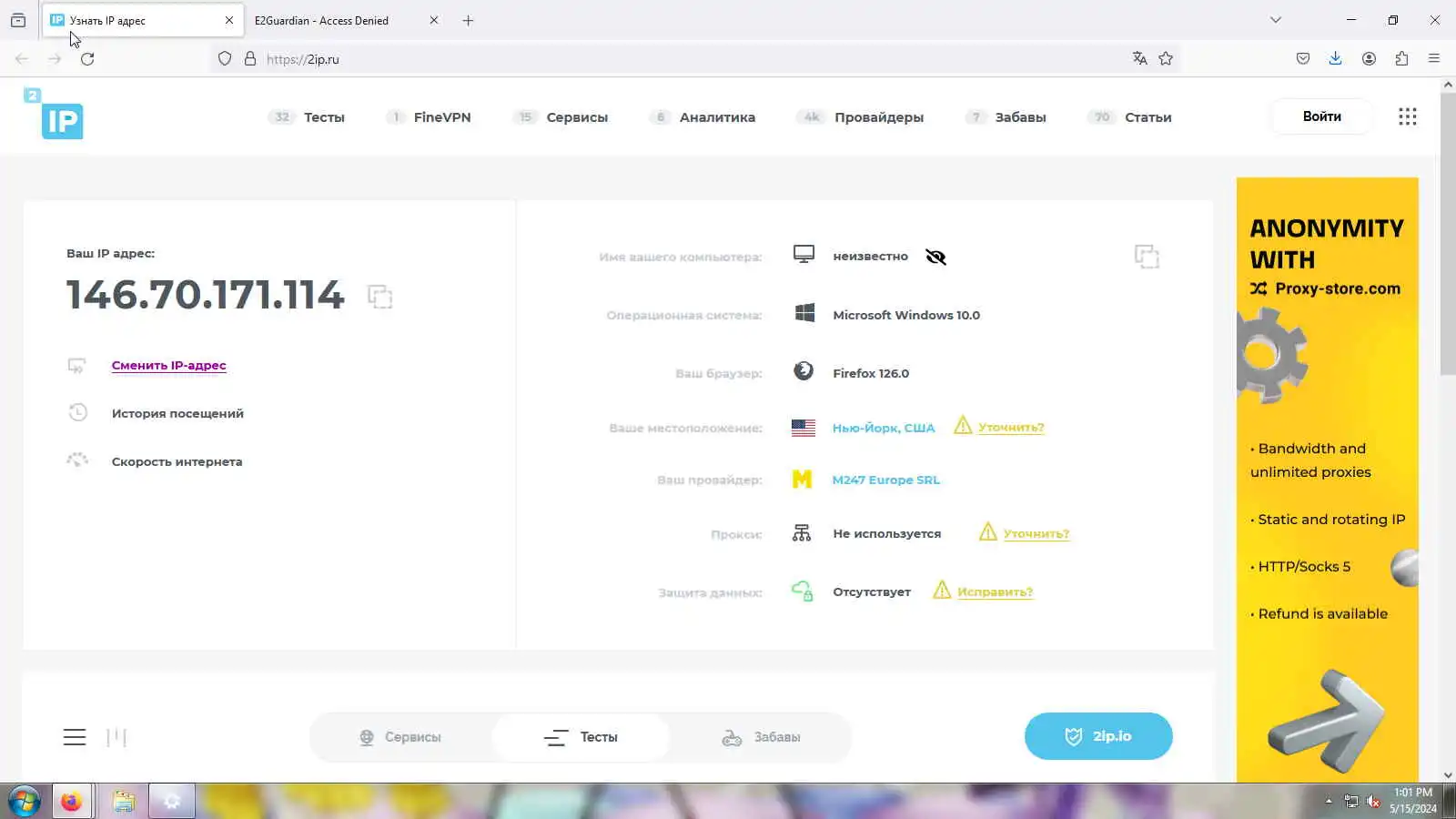This screenshot has width=1456, height=819.
Task: Select the Сервисы tab in the bottom switcher
Action: pos(400,737)
